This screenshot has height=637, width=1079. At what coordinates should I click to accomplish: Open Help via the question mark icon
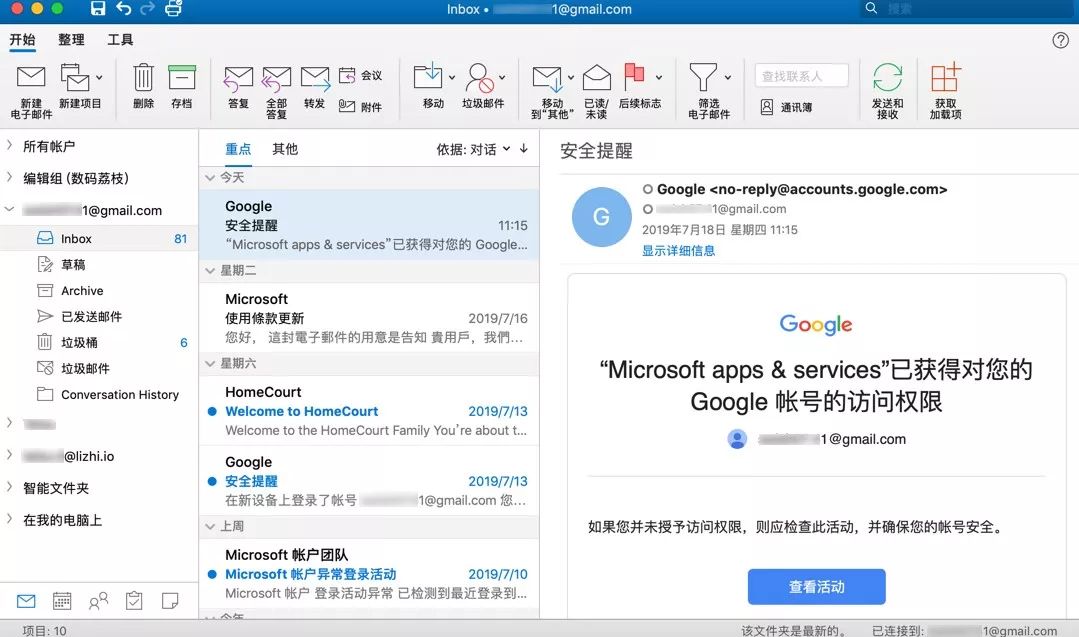click(1060, 40)
